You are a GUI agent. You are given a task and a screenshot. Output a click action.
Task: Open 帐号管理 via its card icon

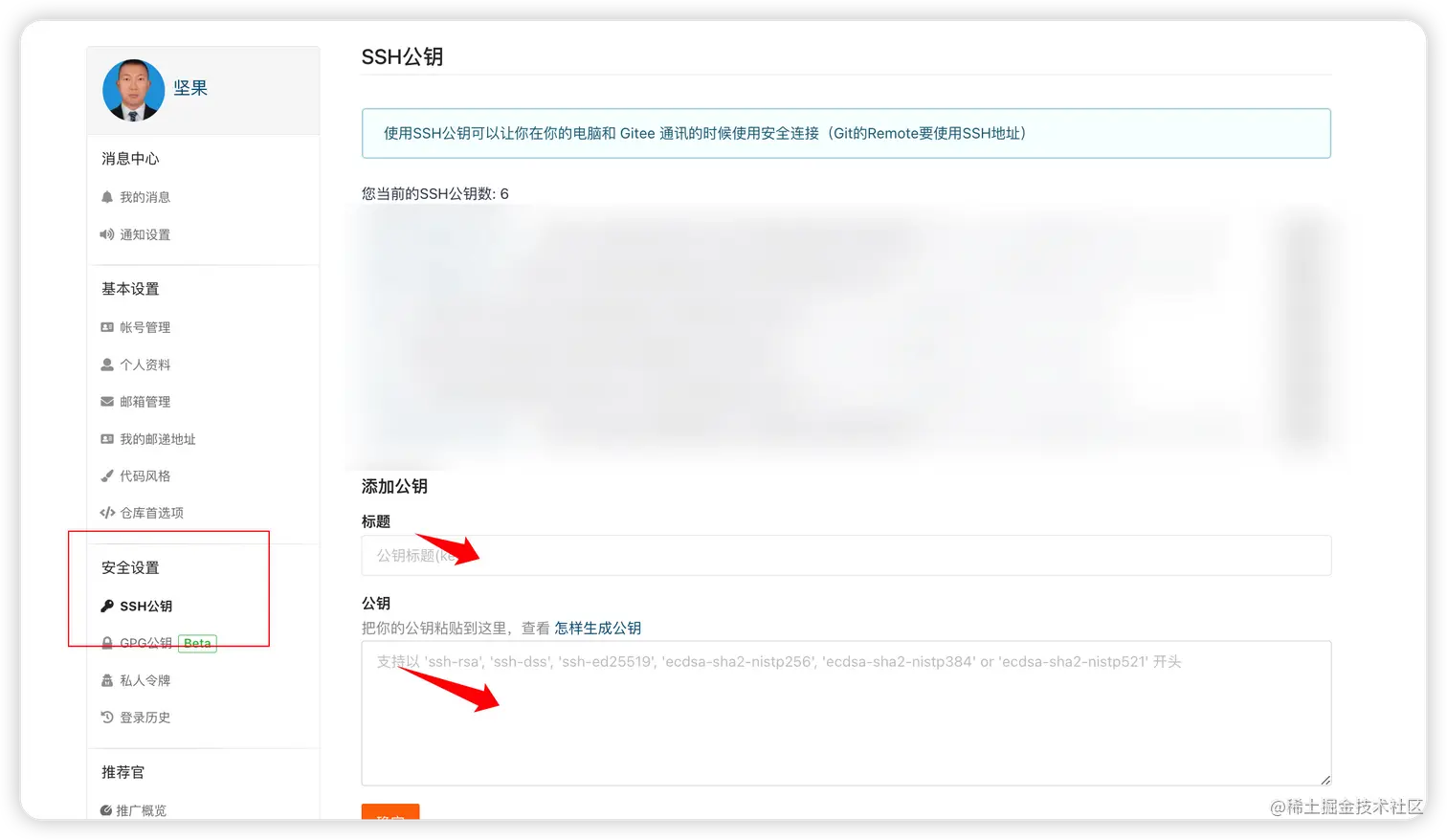tap(107, 326)
